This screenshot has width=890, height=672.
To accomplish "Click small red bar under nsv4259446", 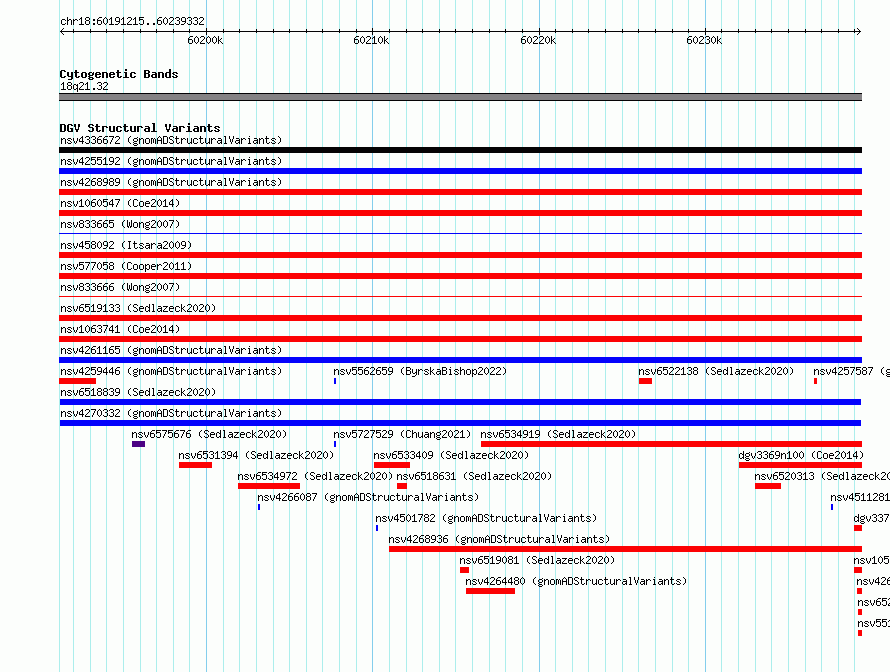I will pos(78,381).
